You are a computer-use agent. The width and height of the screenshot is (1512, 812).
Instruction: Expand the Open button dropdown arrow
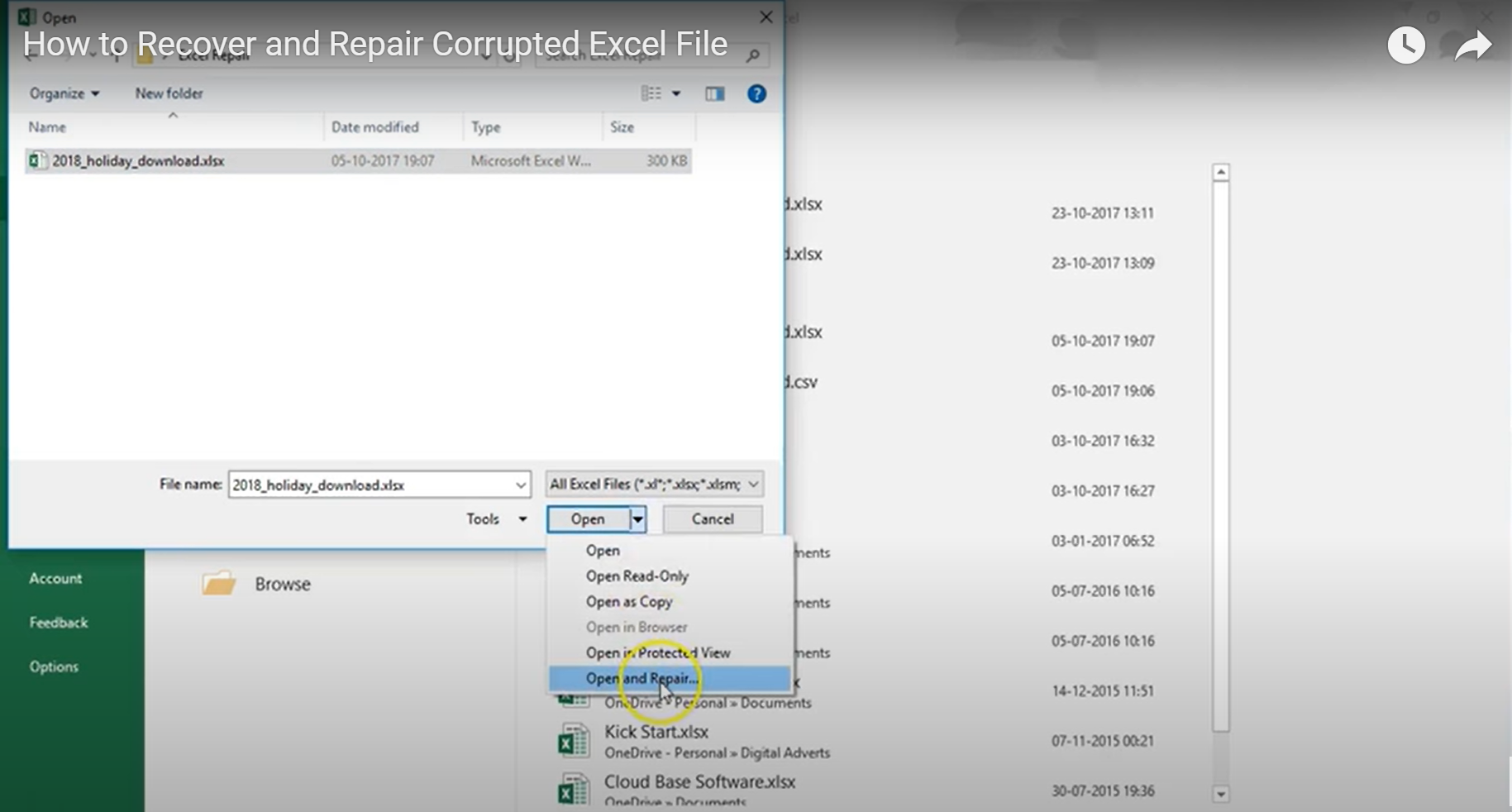coord(637,519)
